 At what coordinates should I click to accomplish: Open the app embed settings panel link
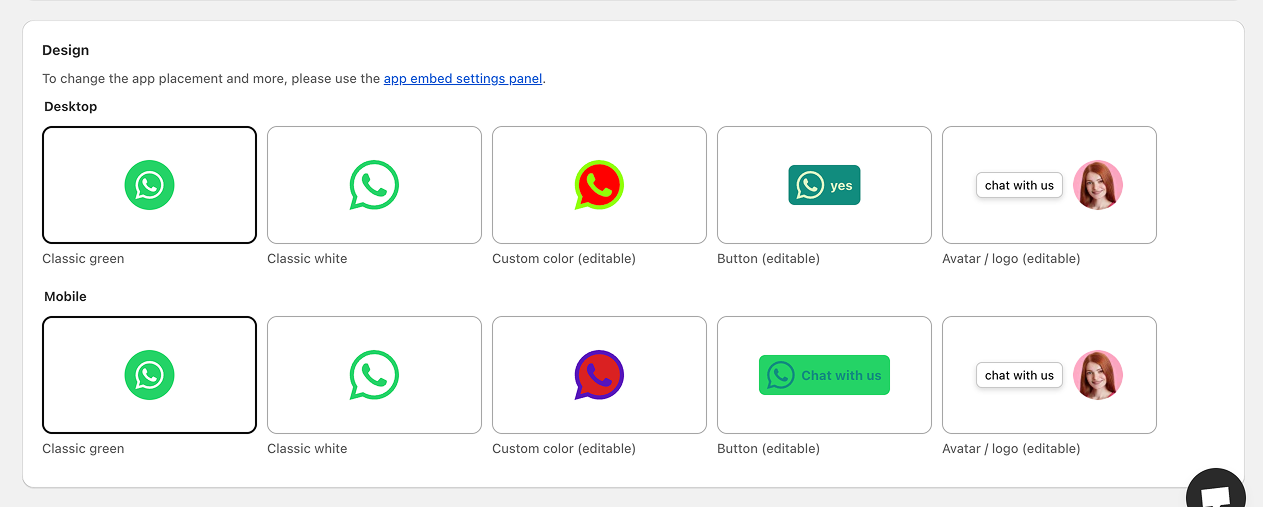click(463, 79)
